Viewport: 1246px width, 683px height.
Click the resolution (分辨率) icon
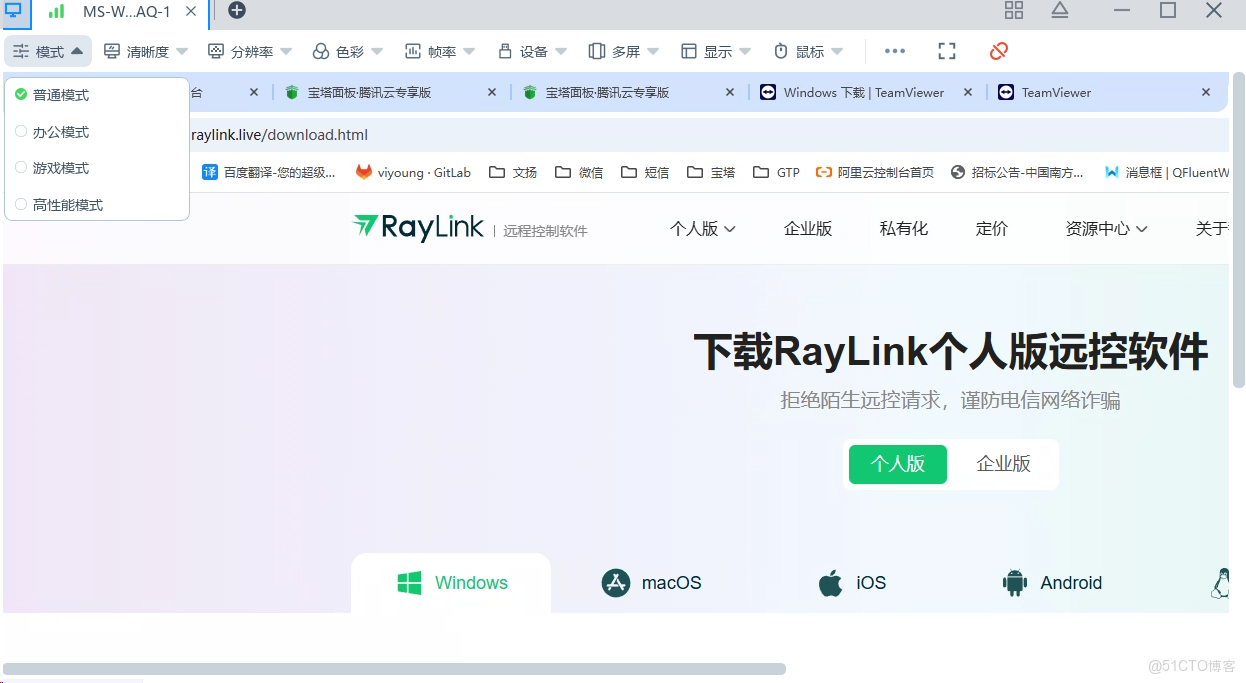[216, 51]
